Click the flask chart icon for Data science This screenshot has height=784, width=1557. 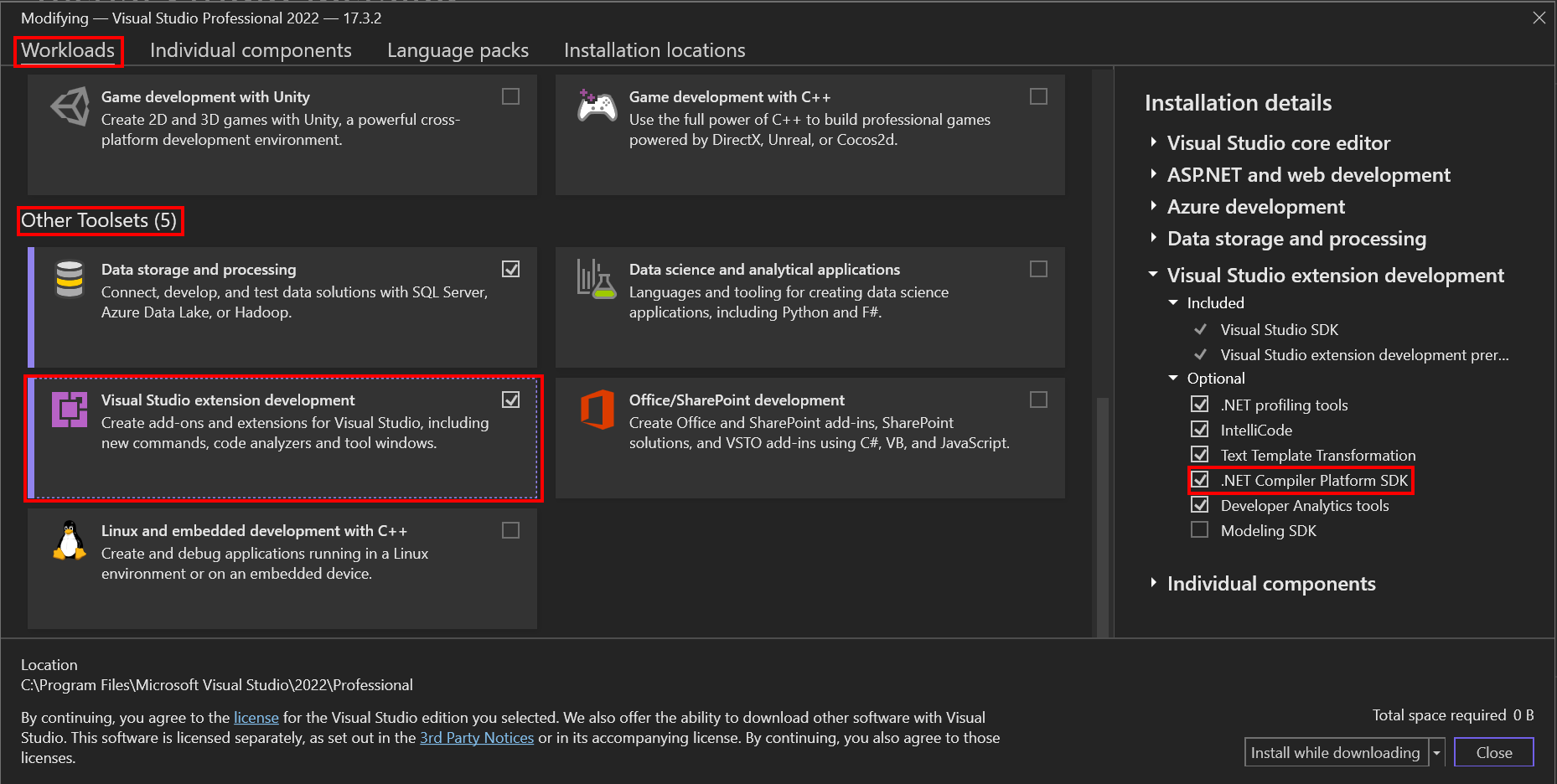pyautogui.click(x=597, y=279)
